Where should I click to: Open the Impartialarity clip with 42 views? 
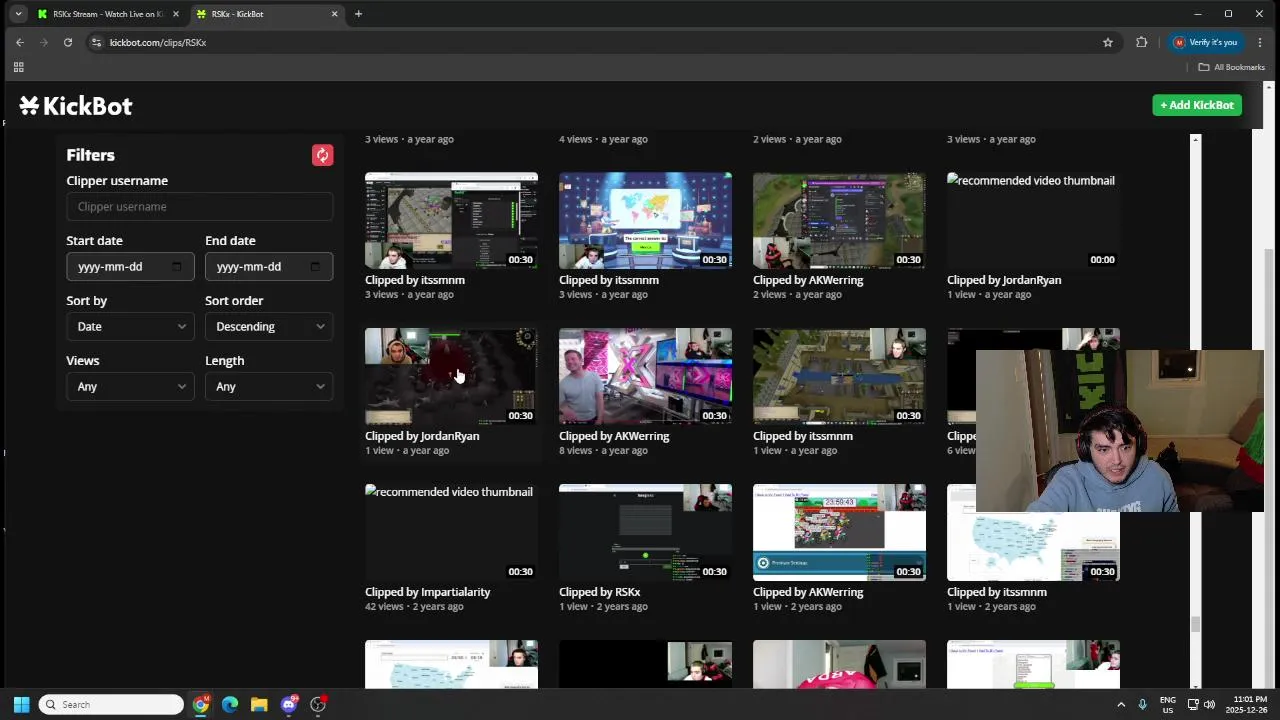pyautogui.click(x=451, y=532)
